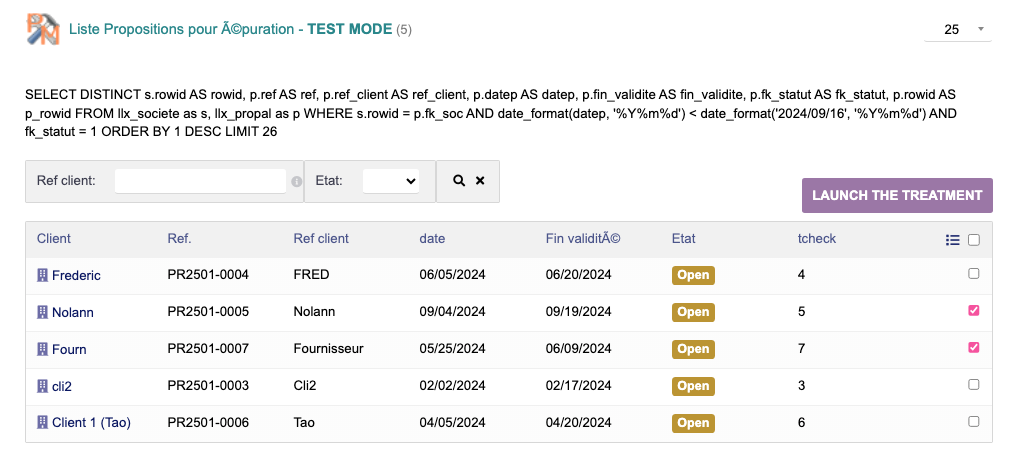1010x456 pixels.
Task: Click into the Ref client search field
Action: tap(200, 181)
